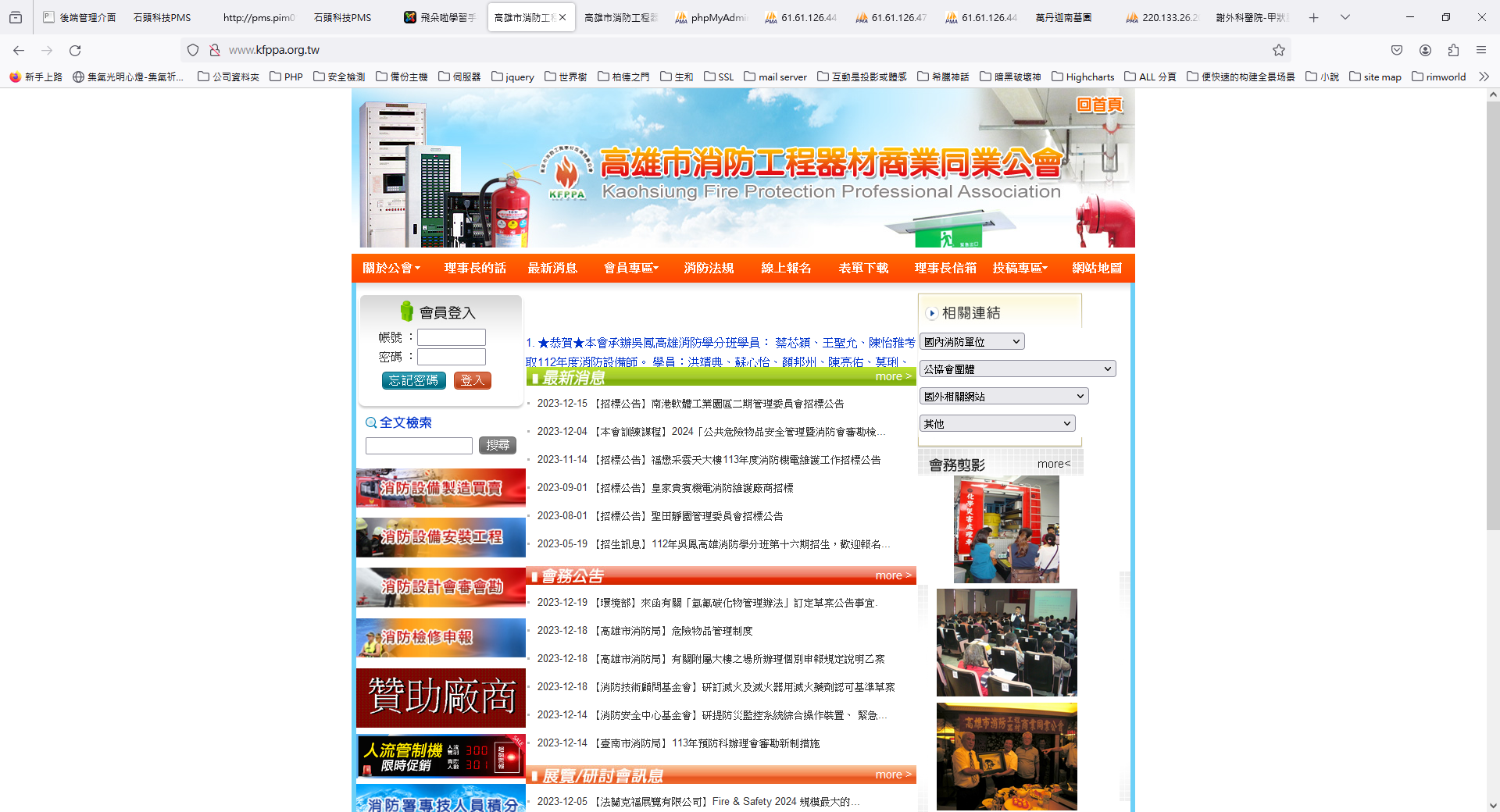Open the extensions puzzle icon
1500x812 pixels.
(1453, 50)
